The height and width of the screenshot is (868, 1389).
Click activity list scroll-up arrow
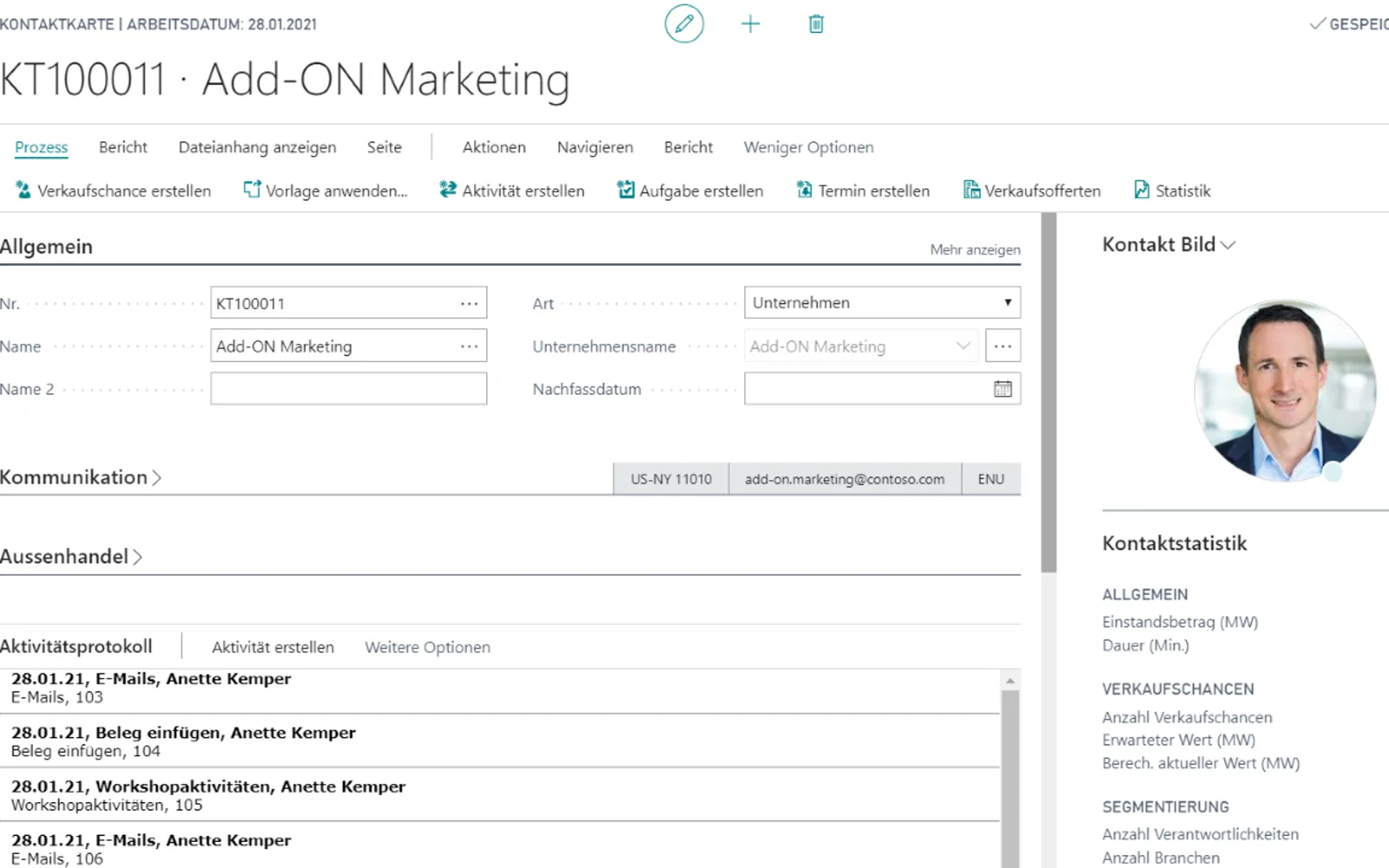[x=1010, y=680]
